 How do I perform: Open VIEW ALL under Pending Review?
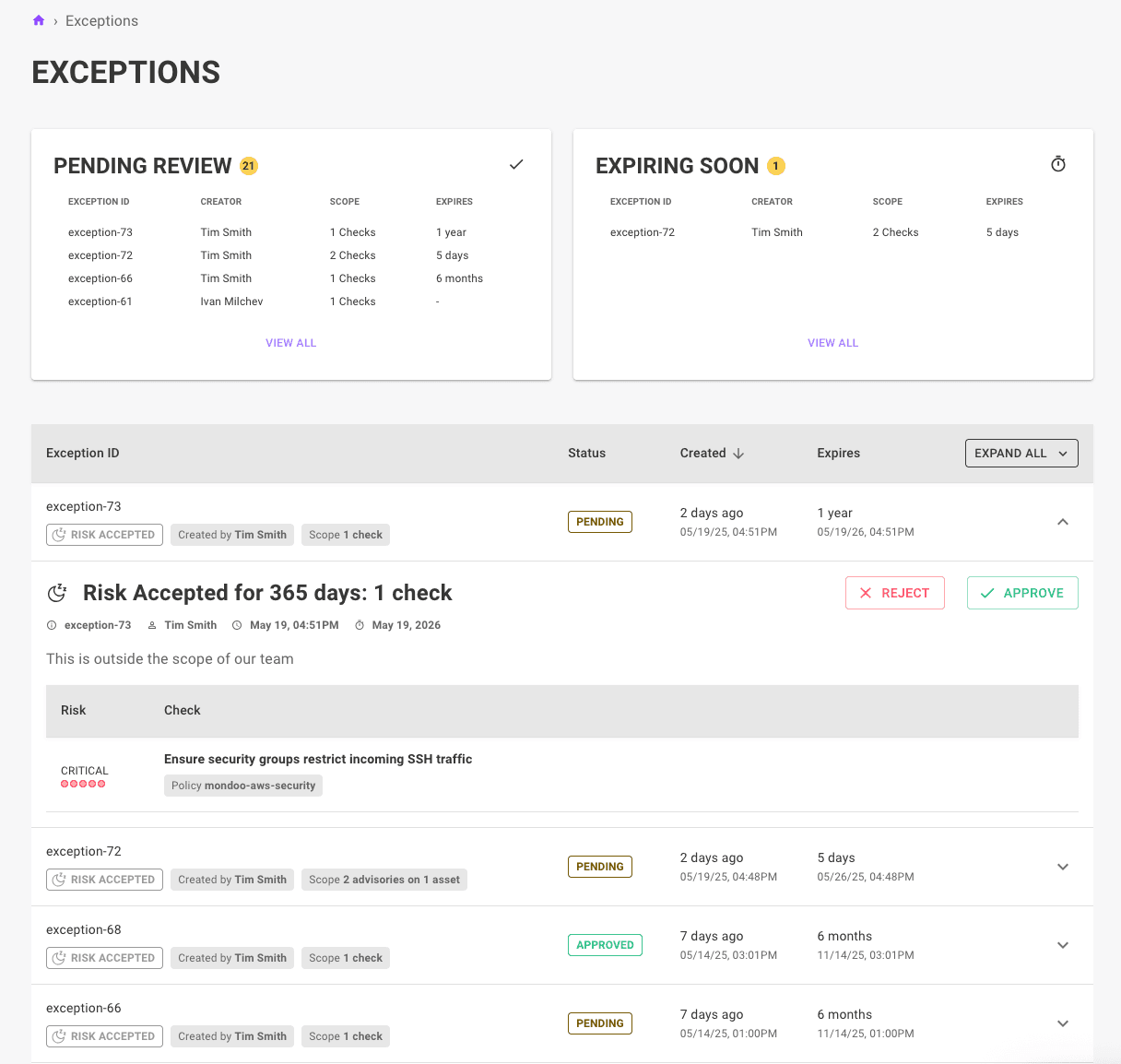[x=290, y=342]
